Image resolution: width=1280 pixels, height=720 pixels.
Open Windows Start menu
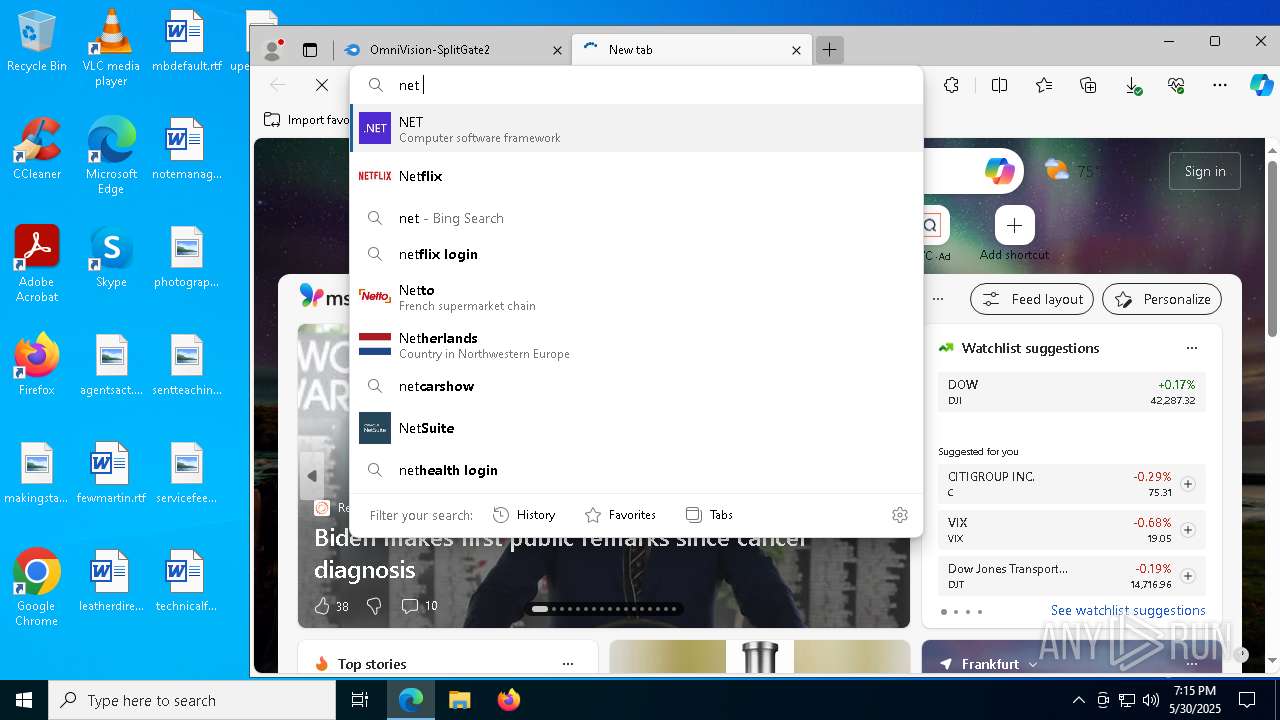[x=24, y=700]
